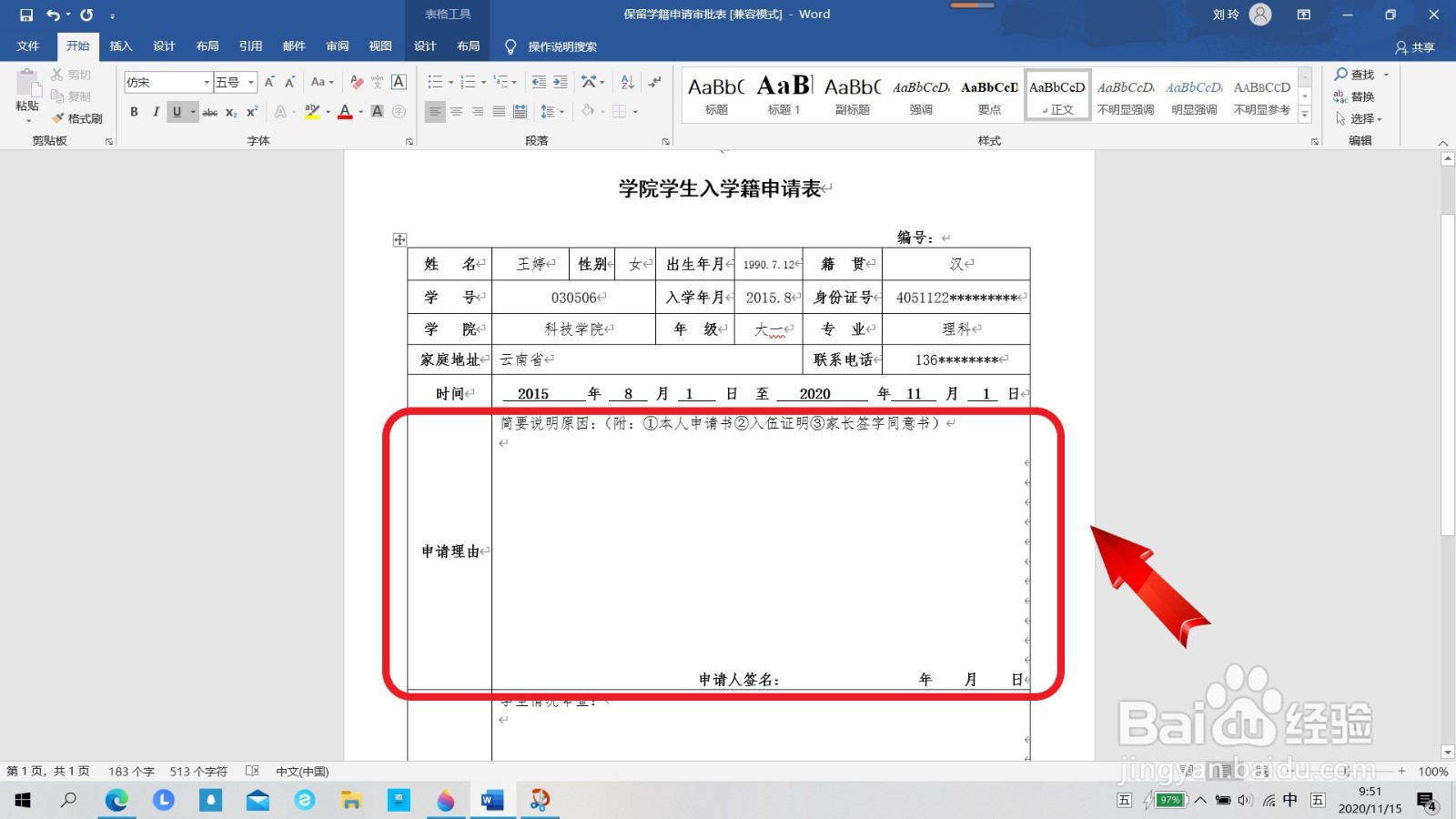Click the Redo/repeat icon
Viewport: 1456px width, 819px height.
(x=86, y=15)
